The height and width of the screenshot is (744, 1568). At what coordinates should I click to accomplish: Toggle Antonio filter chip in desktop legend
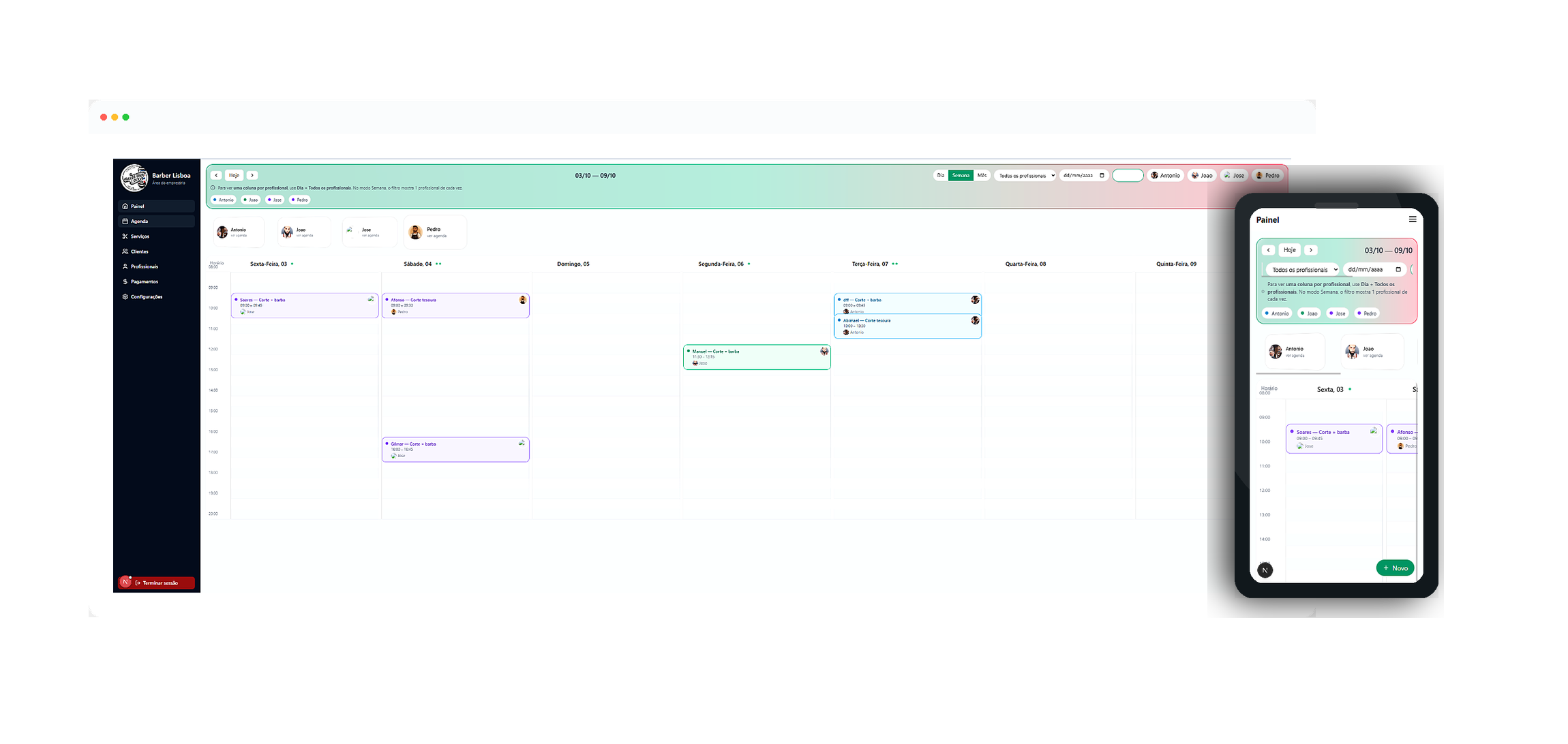pos(224,200)
